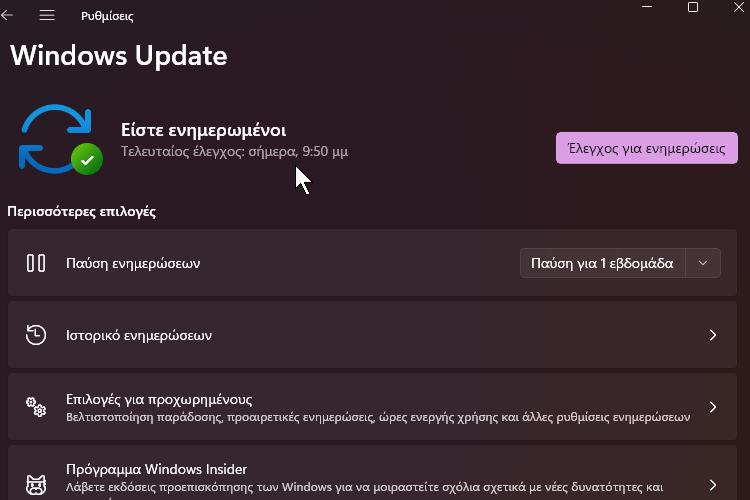The width and height of the screenshot is (750, 500).
Task: Go back with the arrow icon
Action: (x=7, y=15)
